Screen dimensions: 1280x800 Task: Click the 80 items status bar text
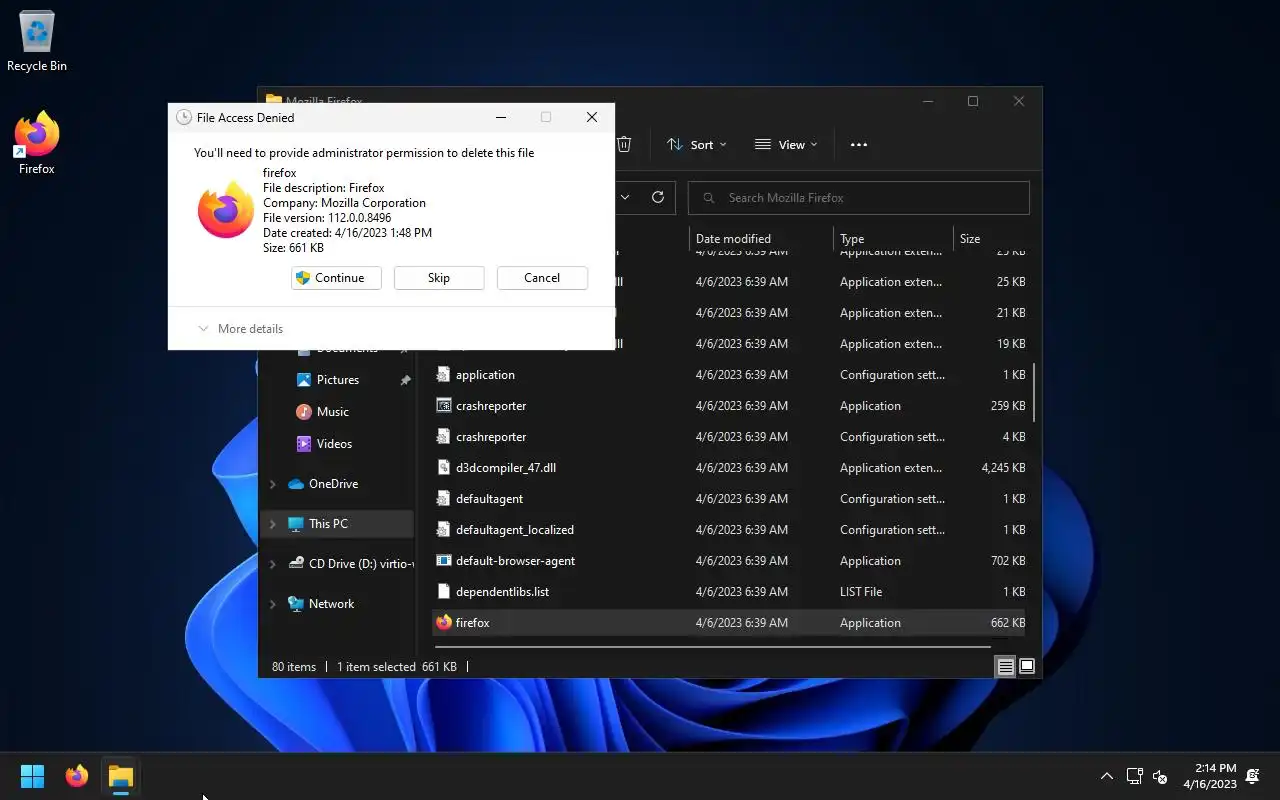[x=294, y=666]
